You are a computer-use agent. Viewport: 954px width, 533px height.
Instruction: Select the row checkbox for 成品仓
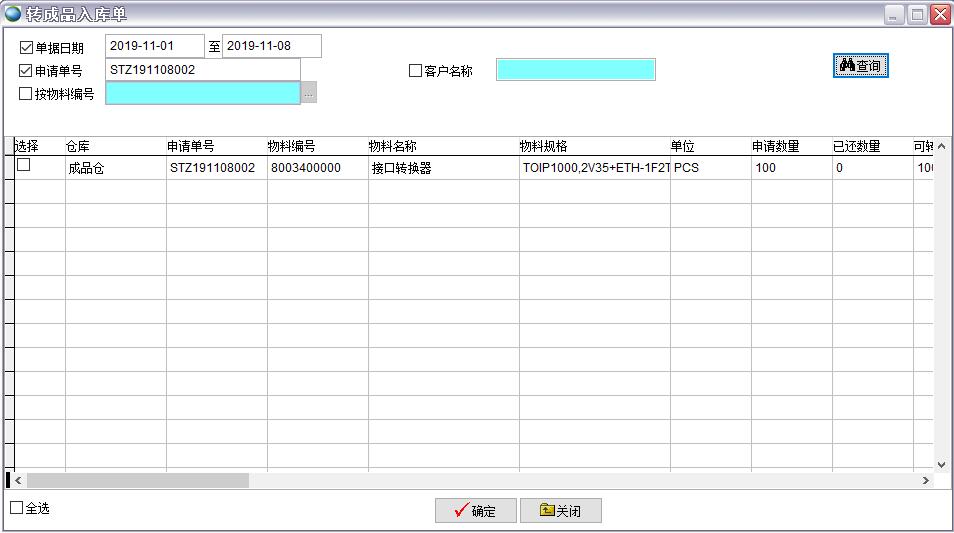(24, 165)
